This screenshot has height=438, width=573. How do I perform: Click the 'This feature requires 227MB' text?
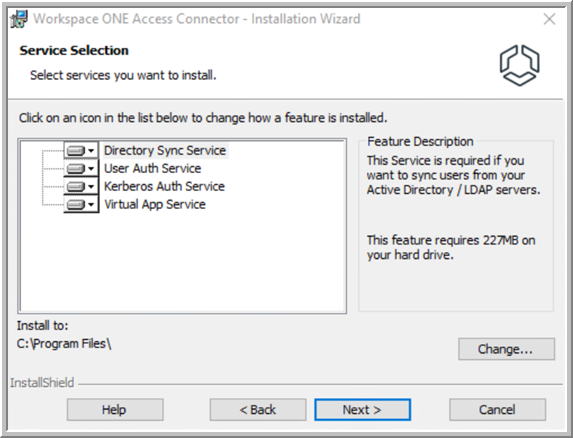(x=451, y=247)
